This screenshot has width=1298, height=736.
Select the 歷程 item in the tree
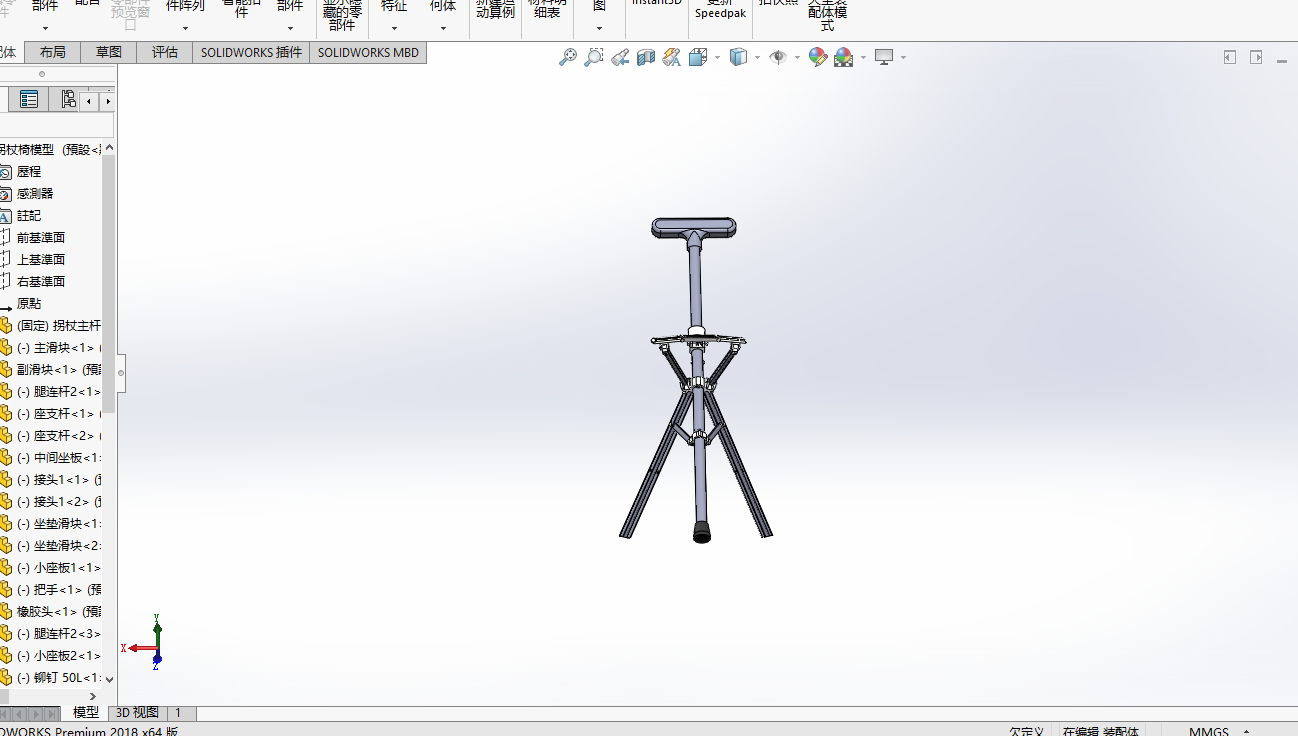(x=29, y=172)
